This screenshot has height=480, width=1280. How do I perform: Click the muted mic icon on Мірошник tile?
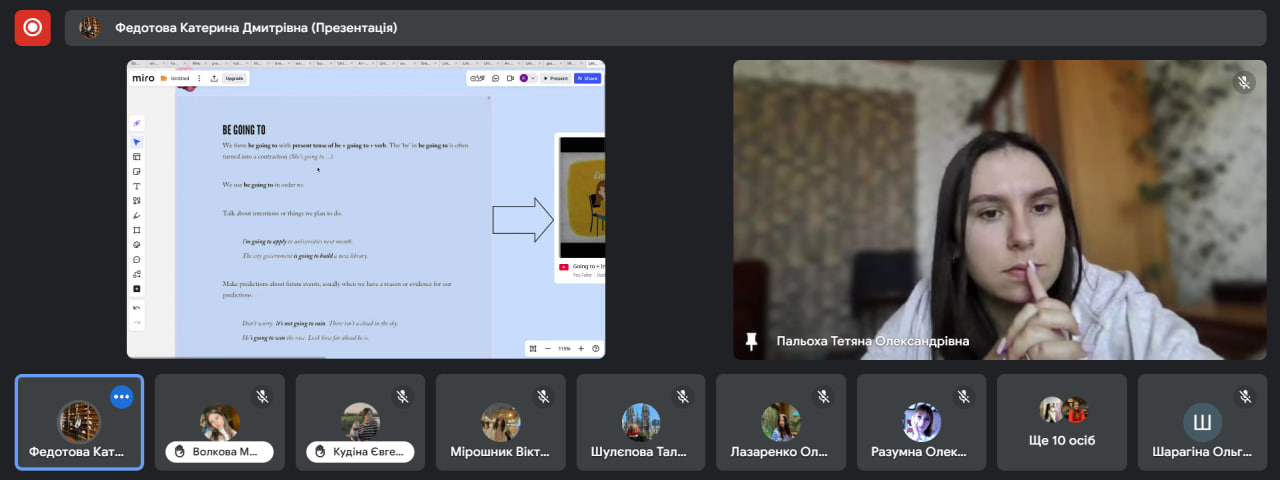click(543, 396)
